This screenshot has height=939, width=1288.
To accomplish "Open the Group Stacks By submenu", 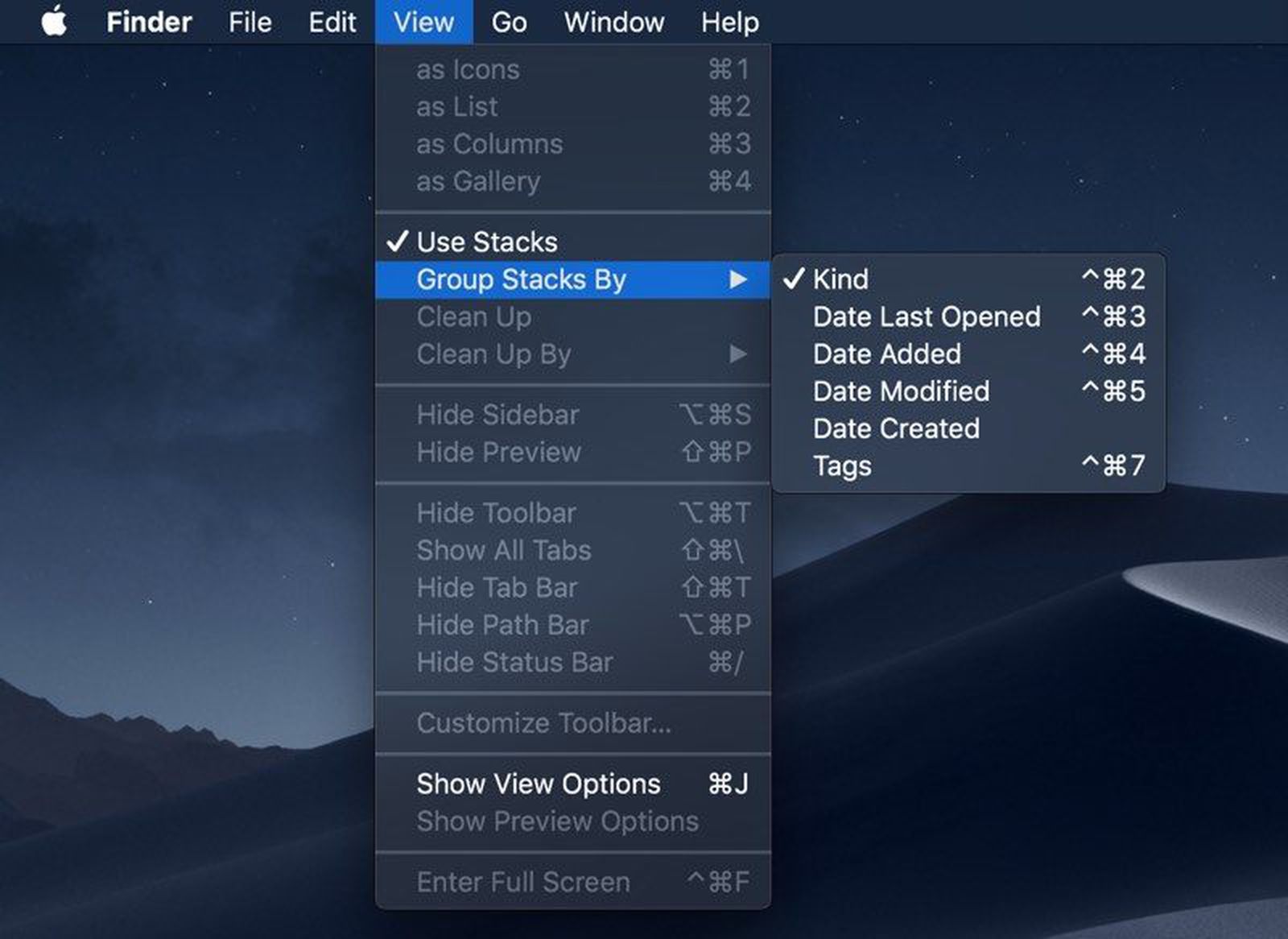I will 522,279.
